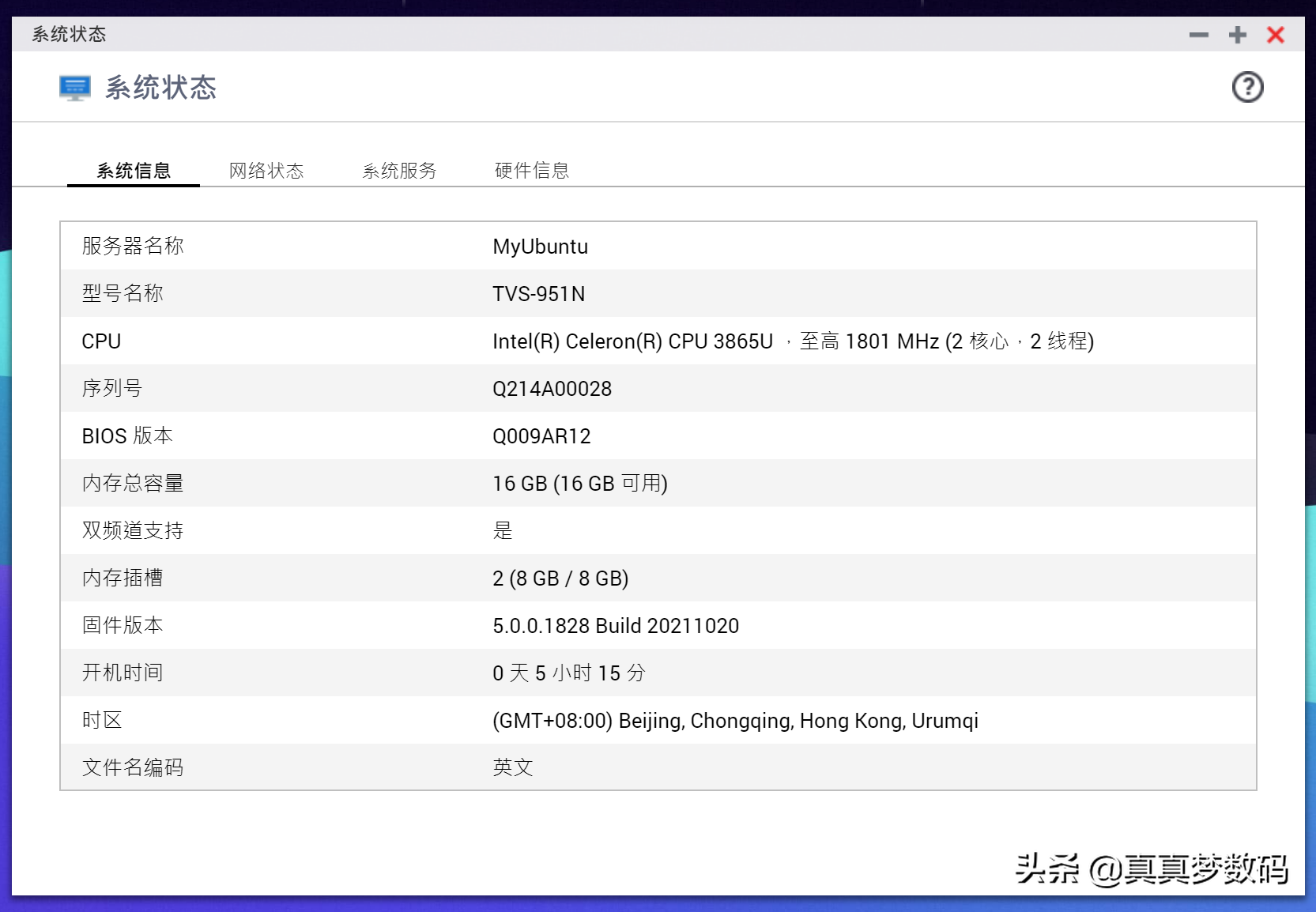Open the help question mark icon
This screenshot has height=912, width=1316.
(x=1247, y=87)
